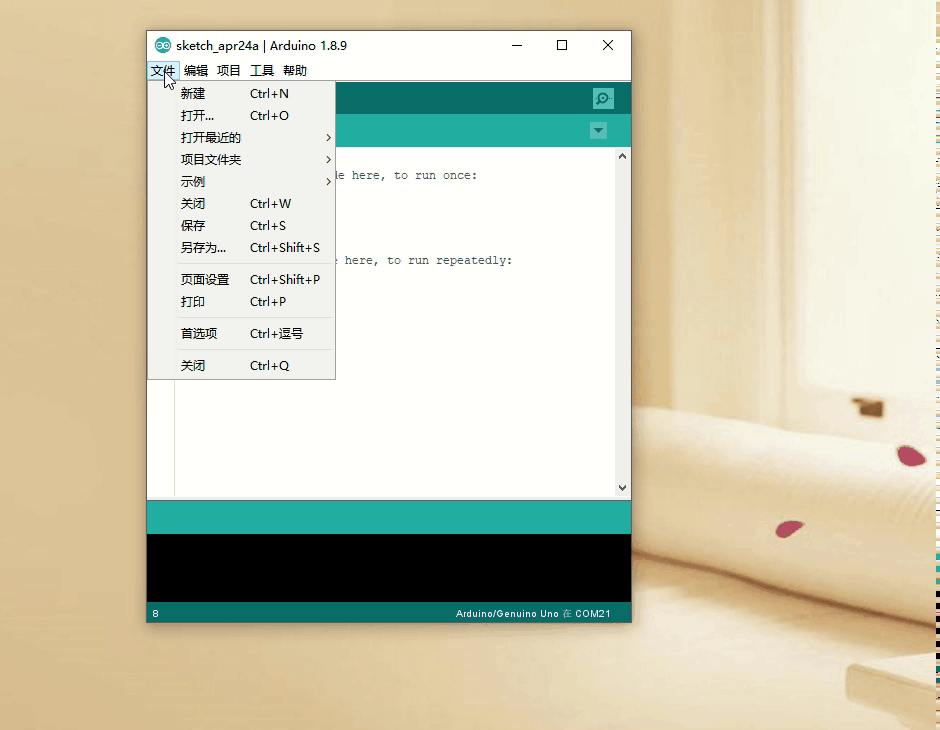Click the line number 8 in status bar
The width and height of the screenshot is (940, 730).
156,614
